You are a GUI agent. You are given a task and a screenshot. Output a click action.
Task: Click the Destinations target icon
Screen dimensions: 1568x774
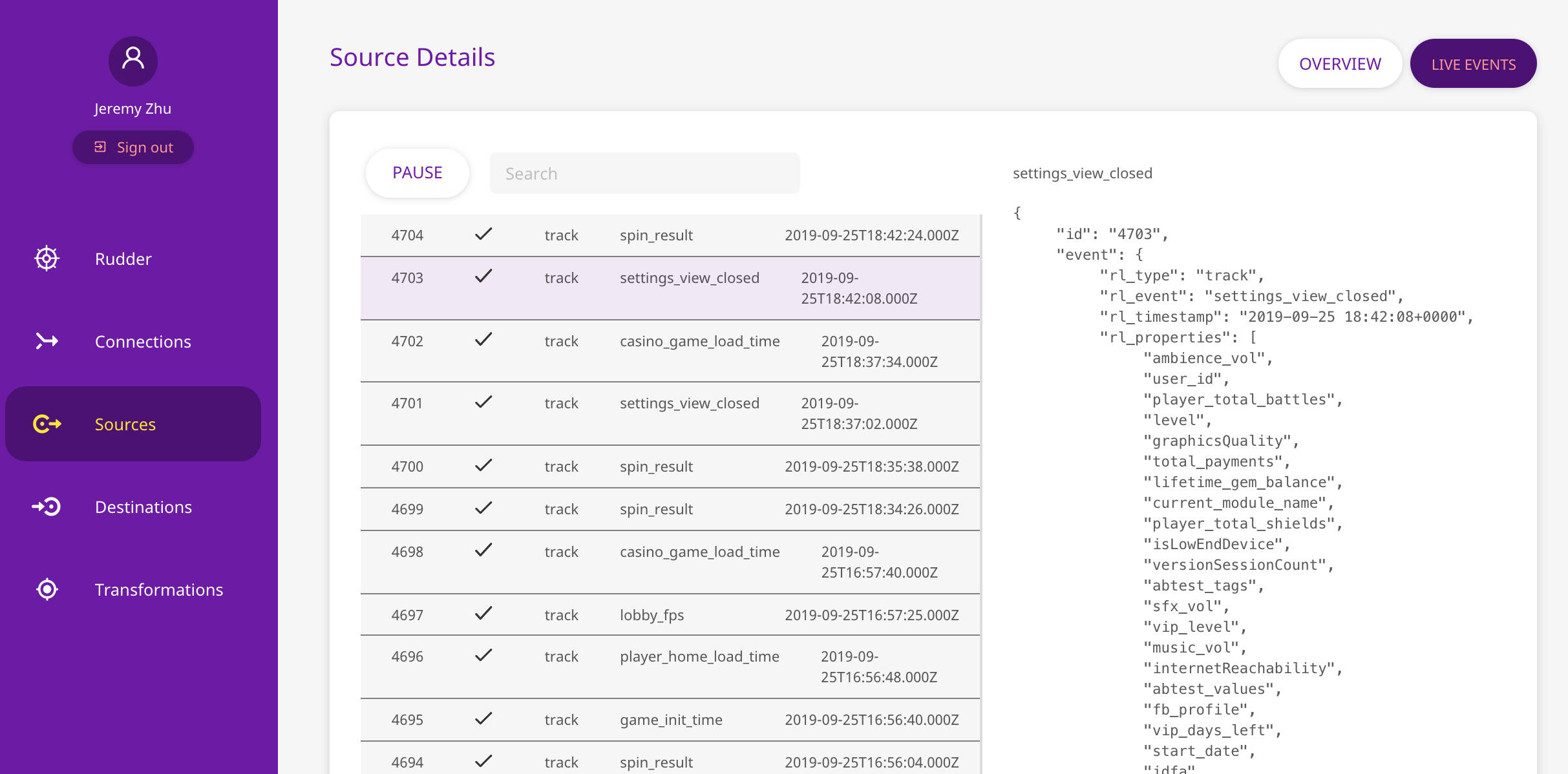[x=47, y=507]
